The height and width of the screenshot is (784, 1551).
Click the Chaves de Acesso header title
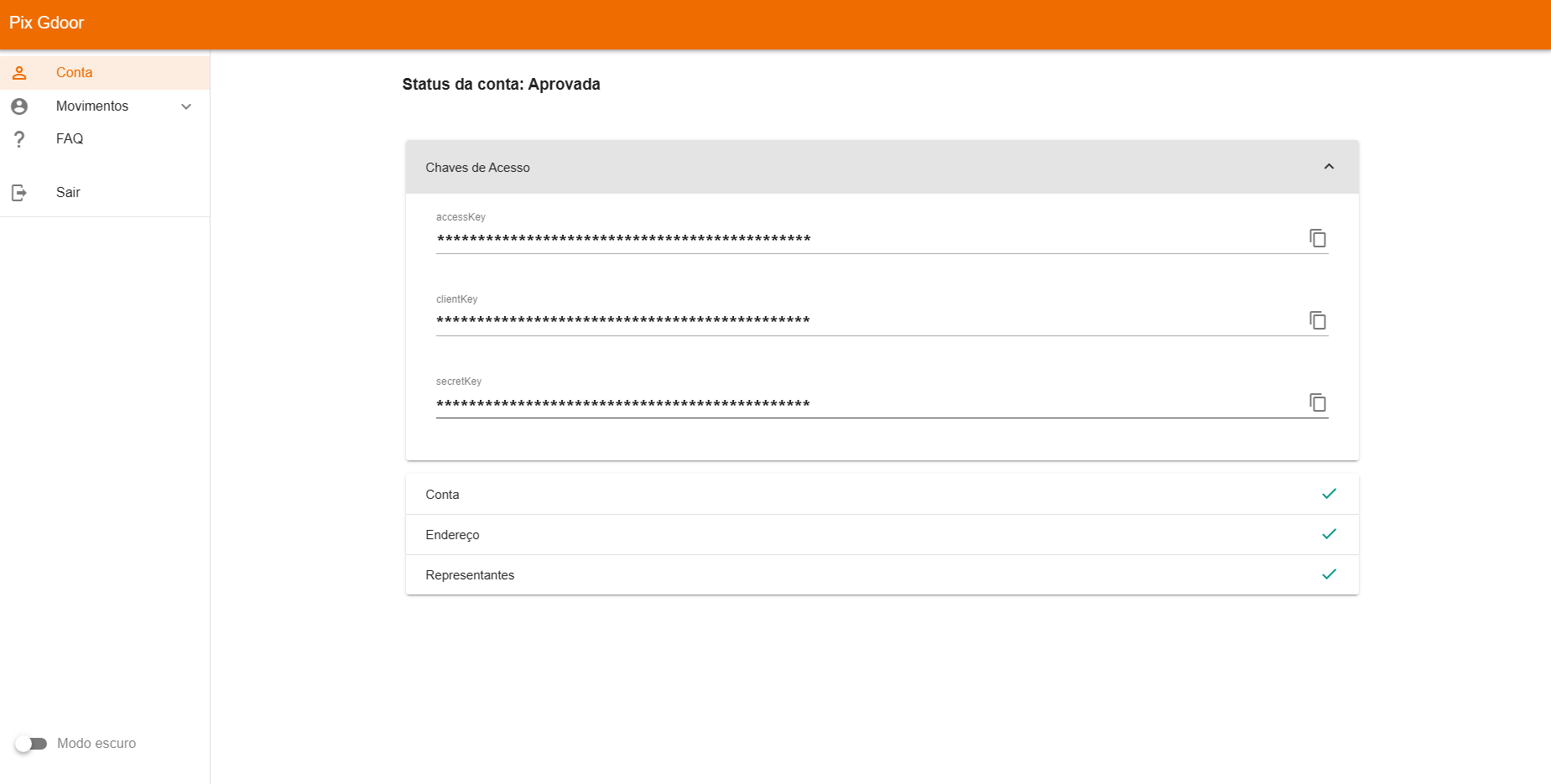click(x=477, y=168)
